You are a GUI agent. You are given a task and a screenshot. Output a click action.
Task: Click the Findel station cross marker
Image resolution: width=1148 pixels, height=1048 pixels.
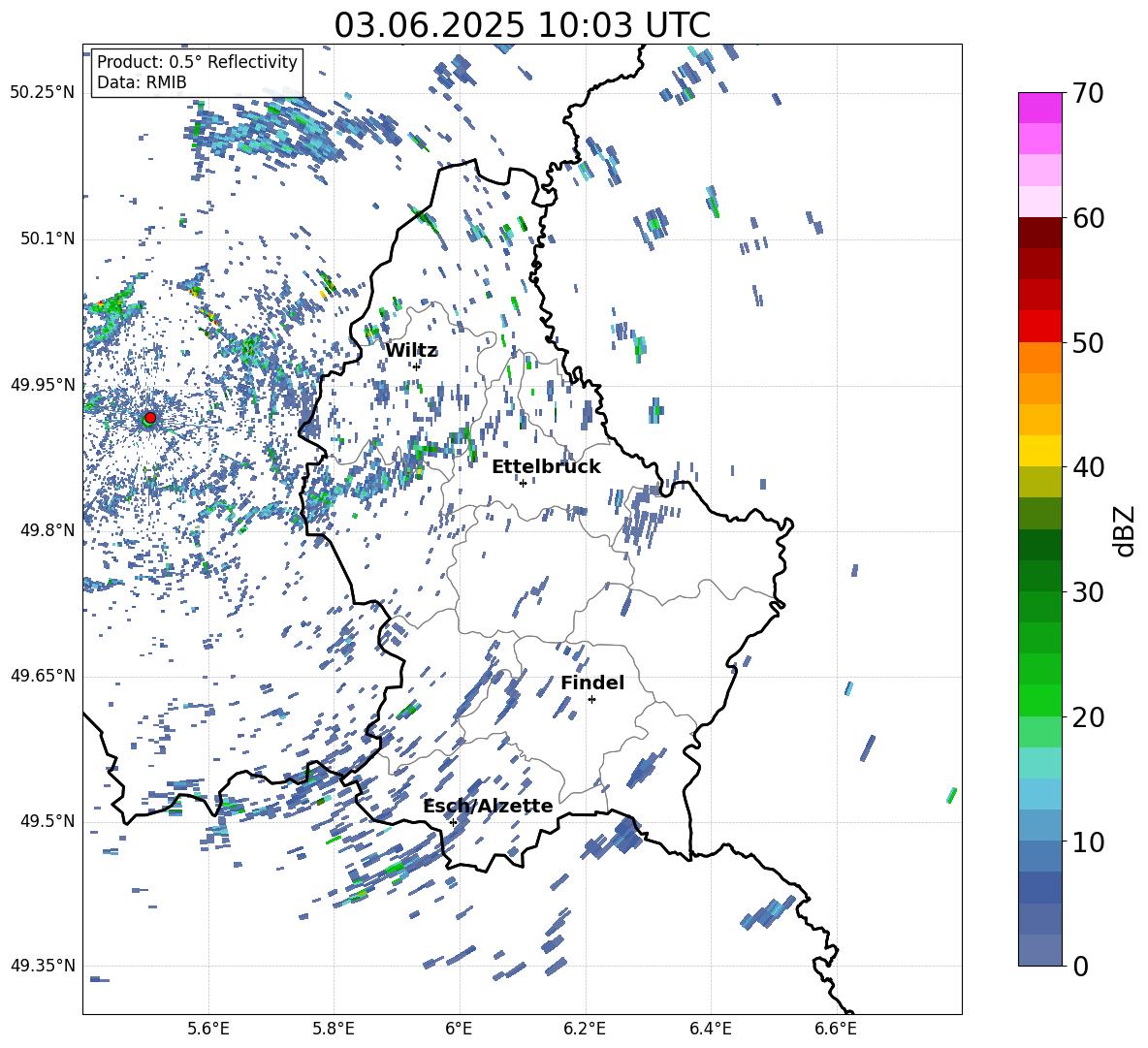pyautogui.click(x=591, y=700)
